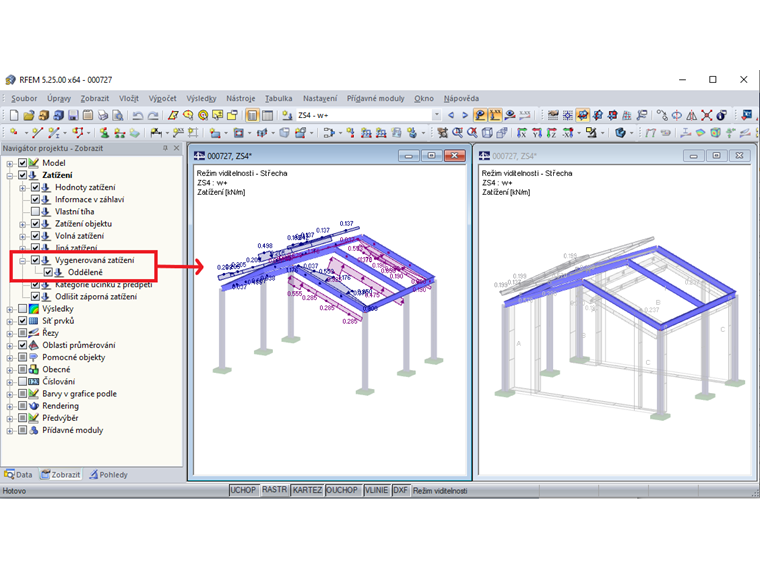The image size is (760, 570).
Task: Uncheck the Oddělené checkbox
Action: point(48,272)
